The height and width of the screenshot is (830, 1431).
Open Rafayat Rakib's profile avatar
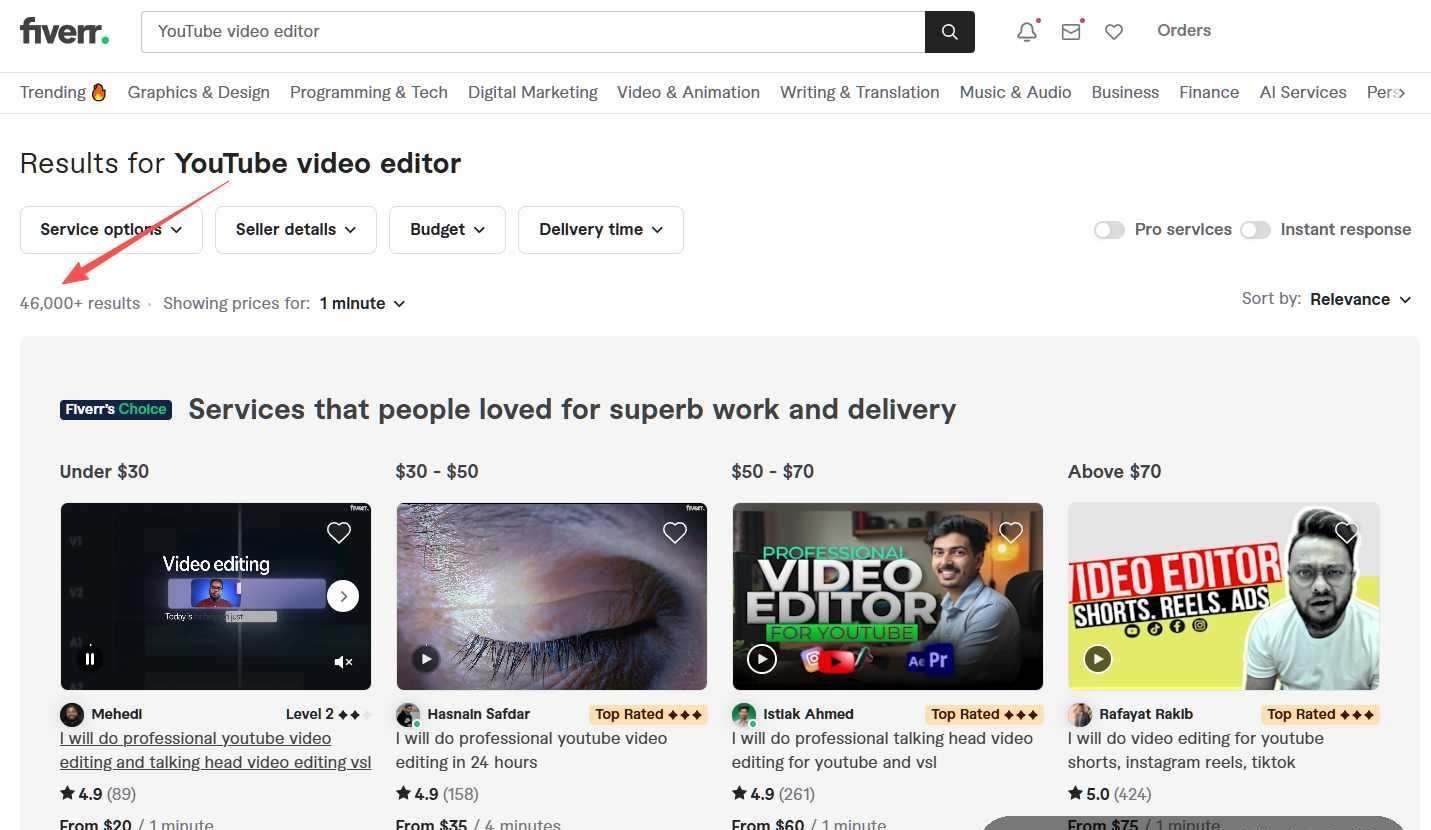[1080, 714]
